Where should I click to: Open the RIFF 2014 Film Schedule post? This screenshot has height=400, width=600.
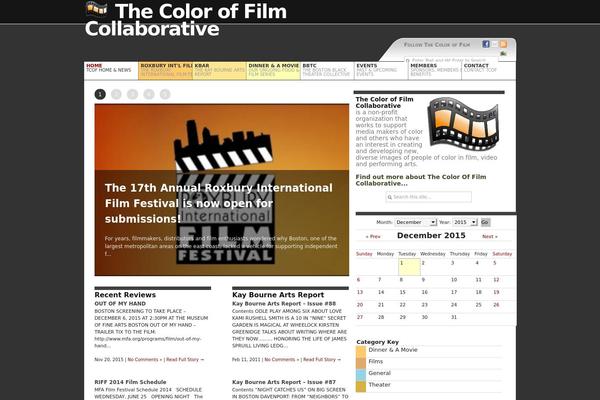pos(130,382)
